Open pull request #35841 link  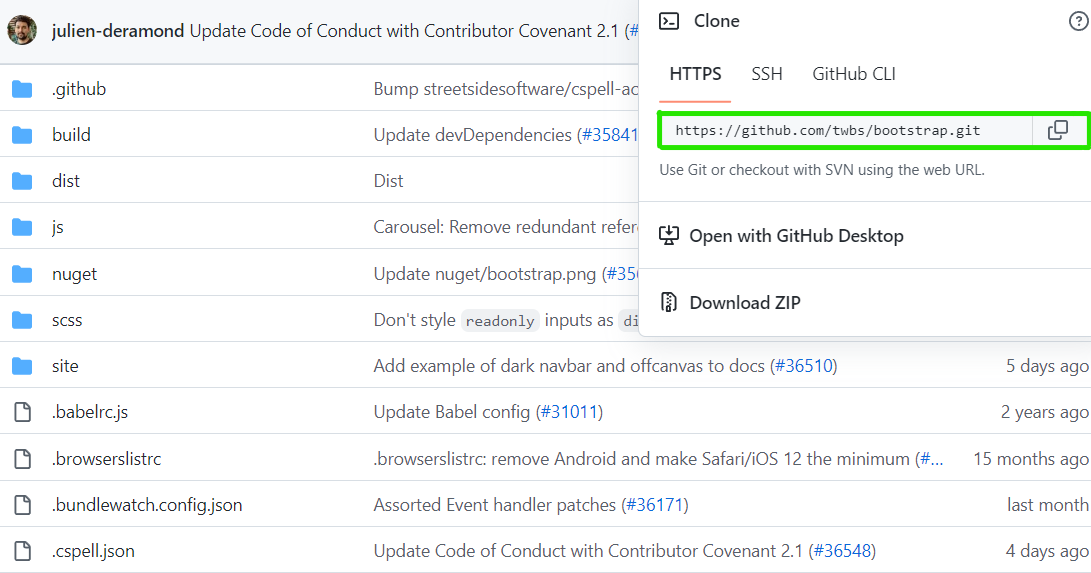pos(610,135)
